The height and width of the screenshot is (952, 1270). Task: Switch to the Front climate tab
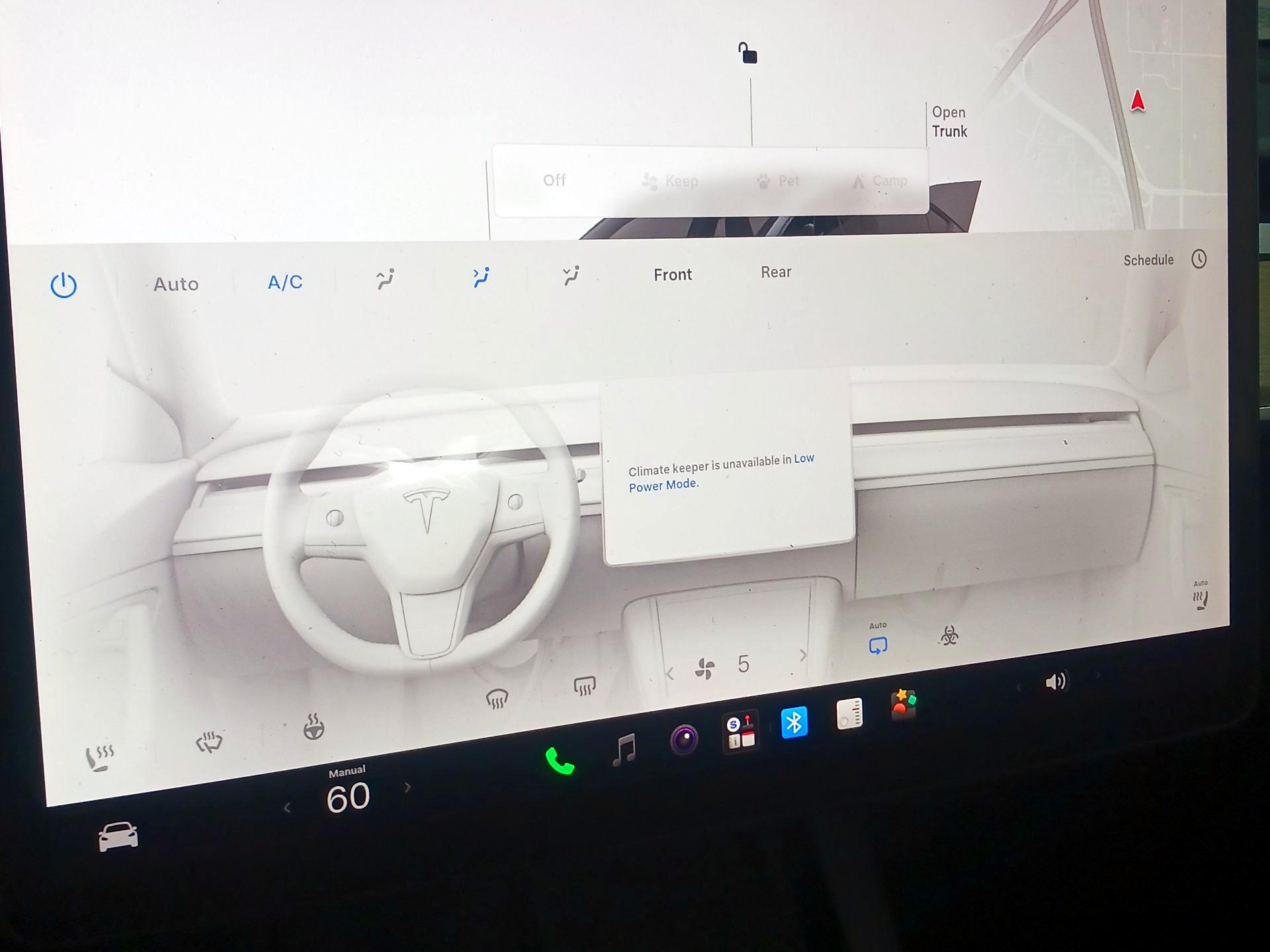(x=673, y=274)
